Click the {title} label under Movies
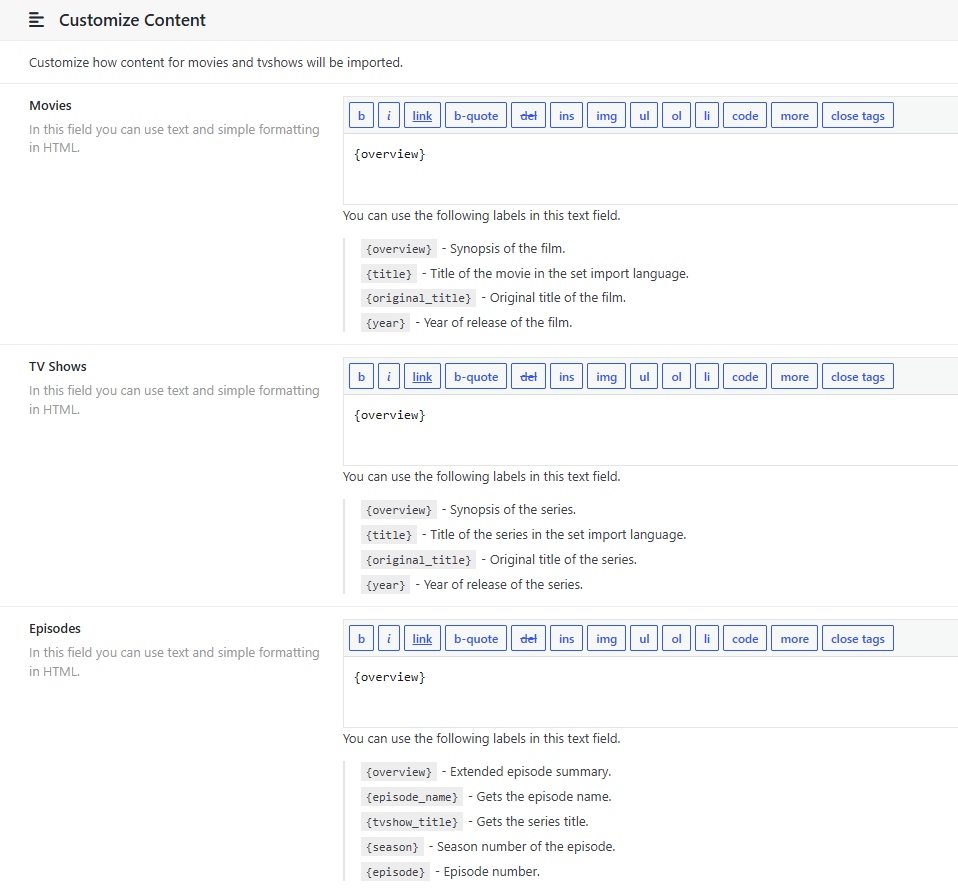The height and width of the screenshot is (892, 958). click(389, 274)
